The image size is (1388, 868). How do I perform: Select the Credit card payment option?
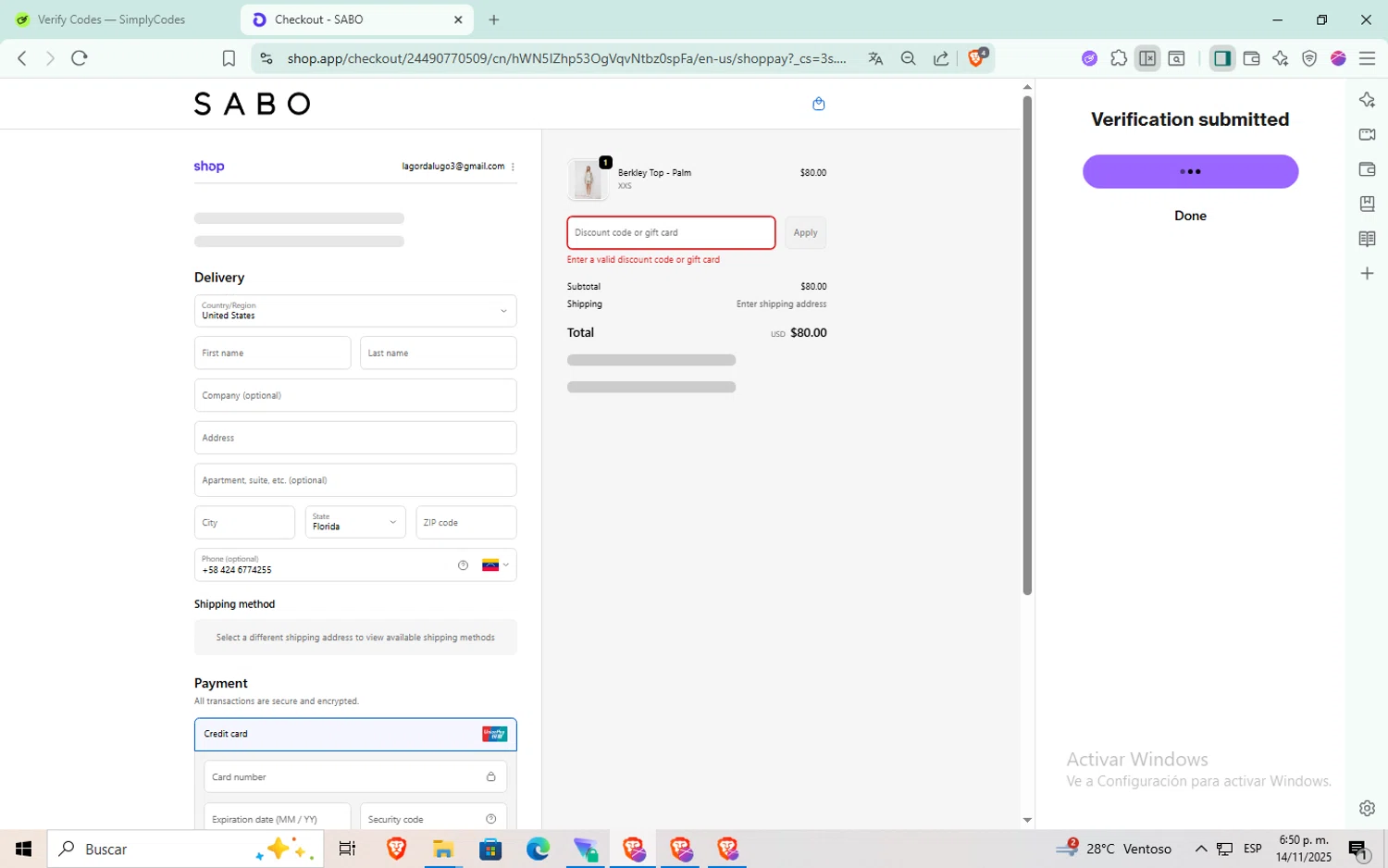(355, 734)
